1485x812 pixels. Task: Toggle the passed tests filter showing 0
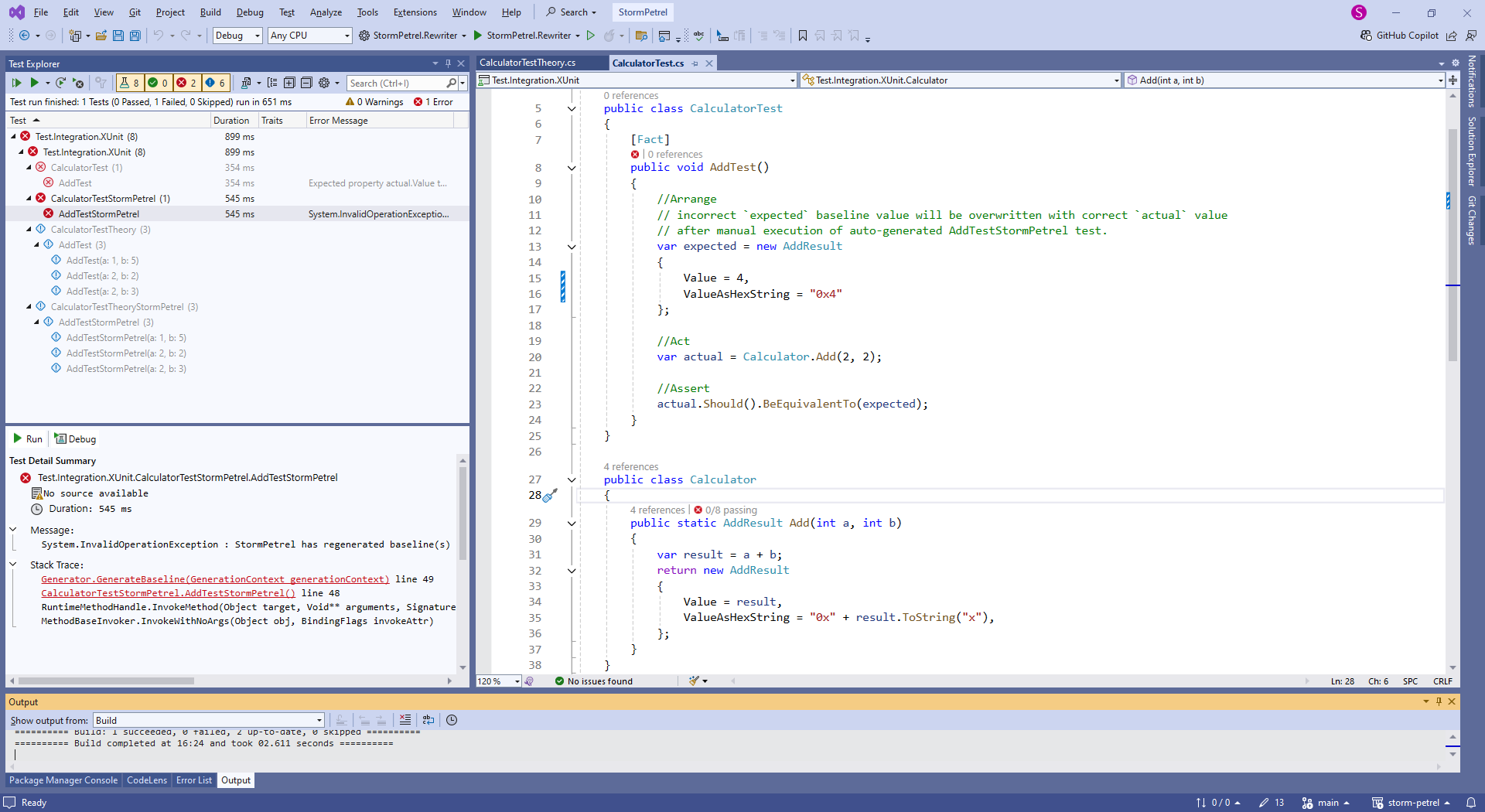(x=158, y=83)
